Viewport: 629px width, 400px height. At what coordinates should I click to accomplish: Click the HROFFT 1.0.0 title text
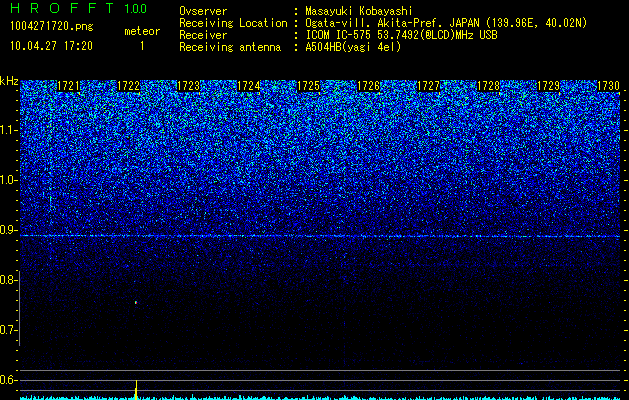click(x=78, y=8)
